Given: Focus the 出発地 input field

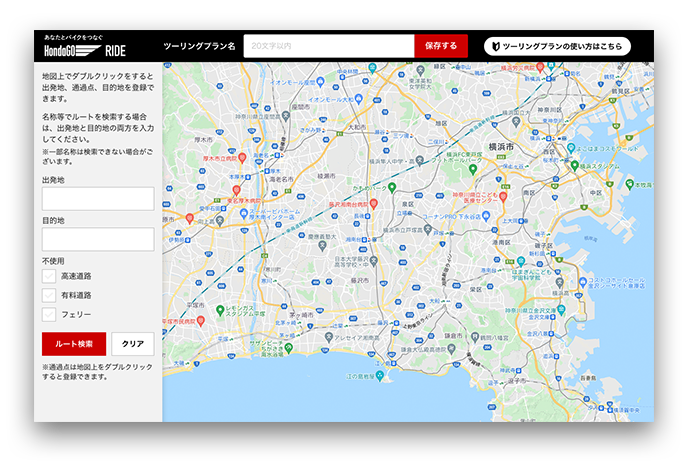Looking at the screenshot, I should [98, 198].
